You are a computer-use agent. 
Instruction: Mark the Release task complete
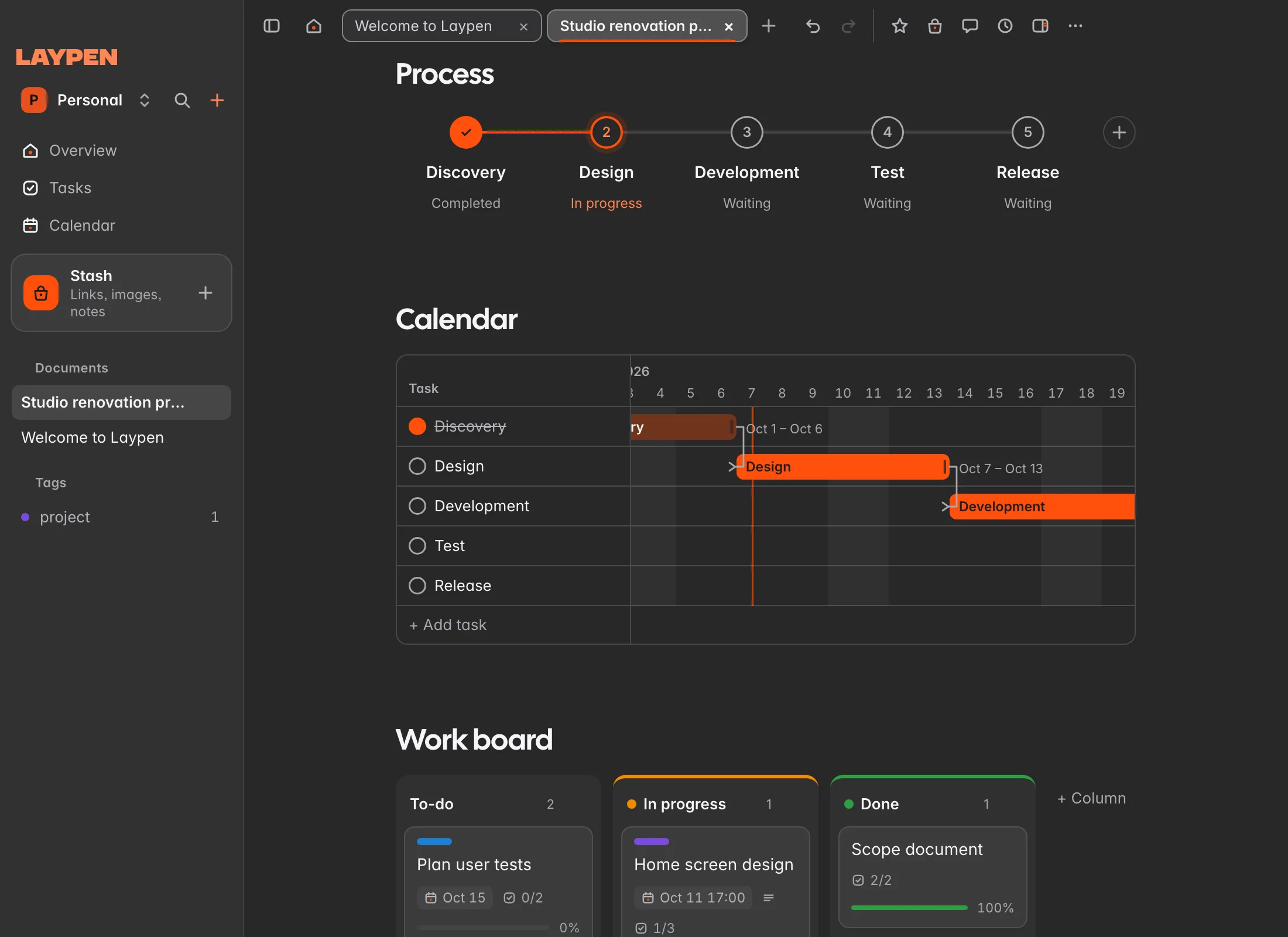pyautogui.click(x=417, y=586)
